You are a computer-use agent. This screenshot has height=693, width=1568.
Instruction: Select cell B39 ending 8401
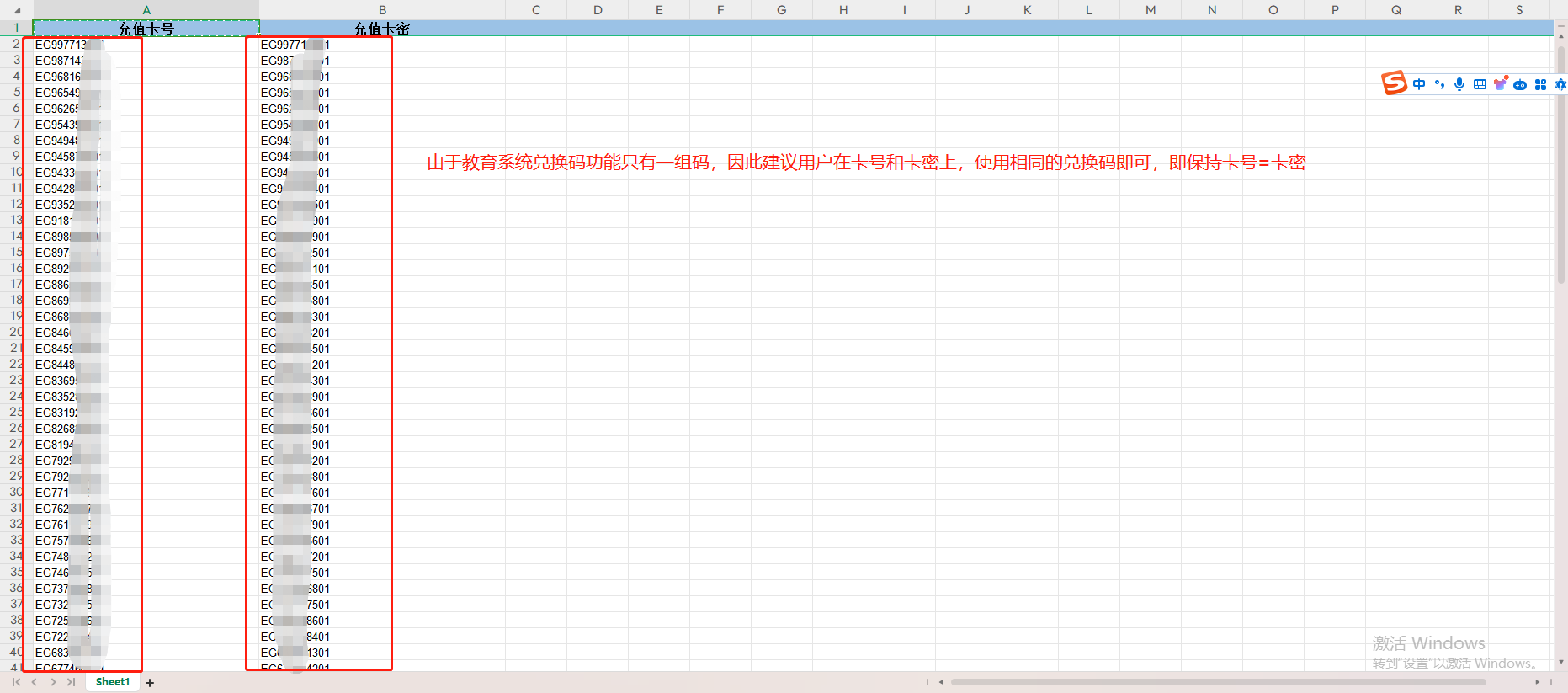click(382, 637)
